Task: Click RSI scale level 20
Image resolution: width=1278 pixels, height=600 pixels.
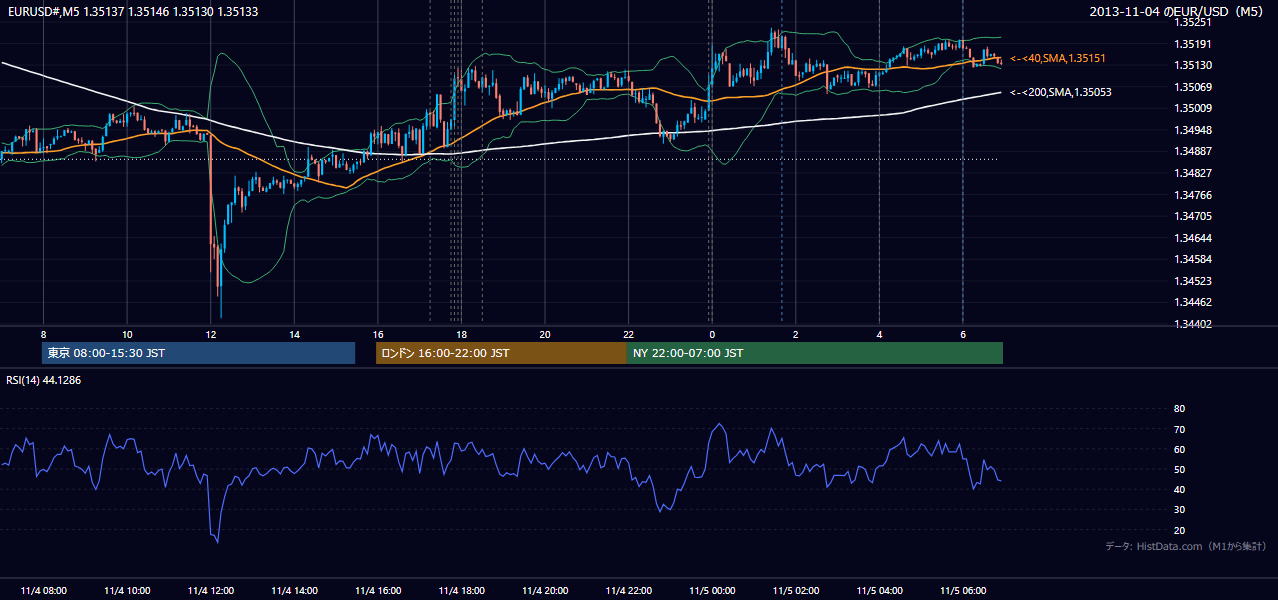Action: (1179, 531)
